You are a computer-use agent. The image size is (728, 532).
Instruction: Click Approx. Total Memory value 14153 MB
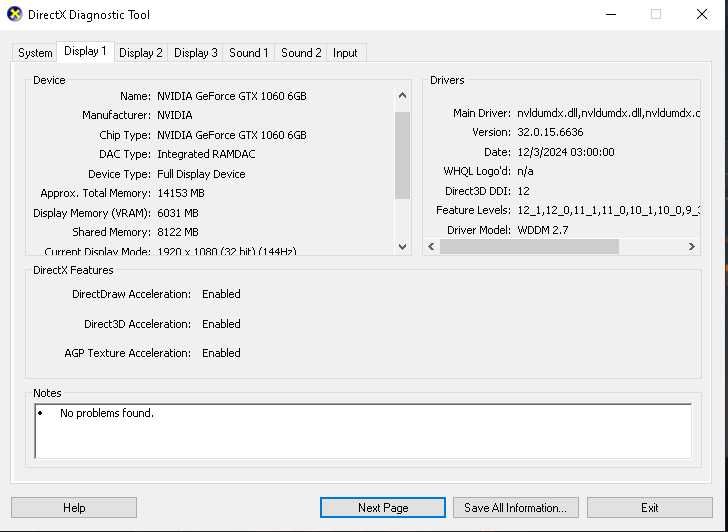coord(181,193)
